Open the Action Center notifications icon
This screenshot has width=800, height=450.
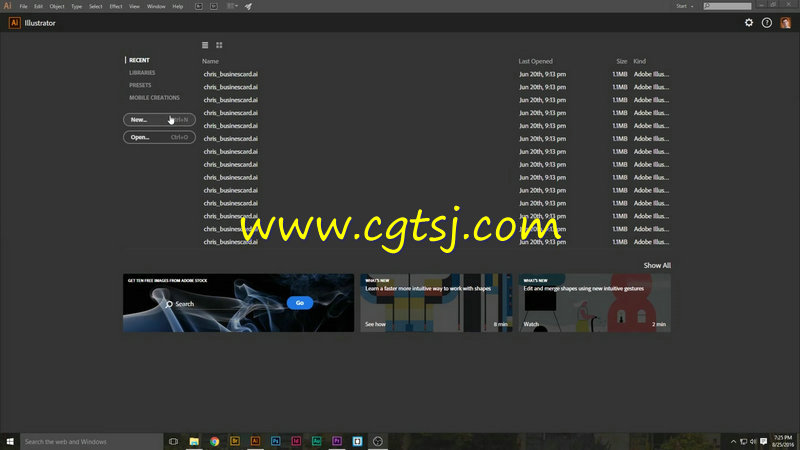coord(763,442)
